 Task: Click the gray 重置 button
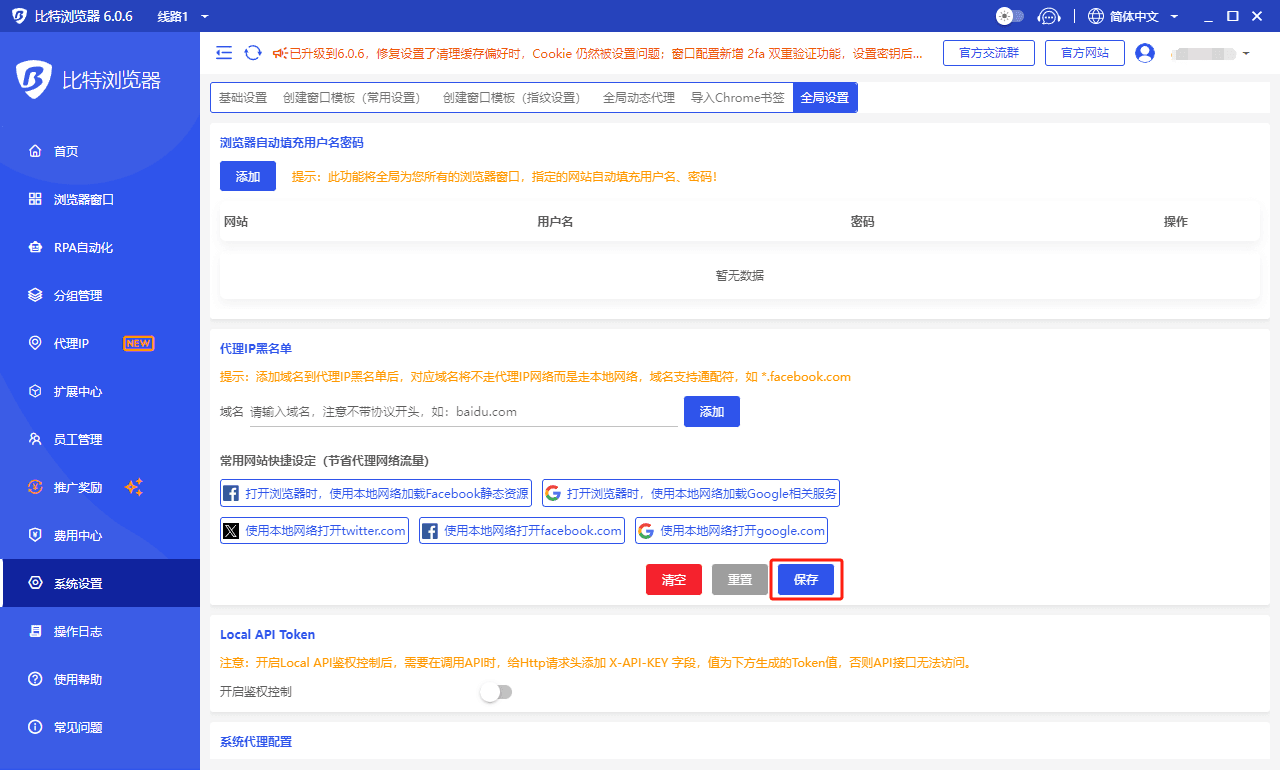tap(740, 579)
